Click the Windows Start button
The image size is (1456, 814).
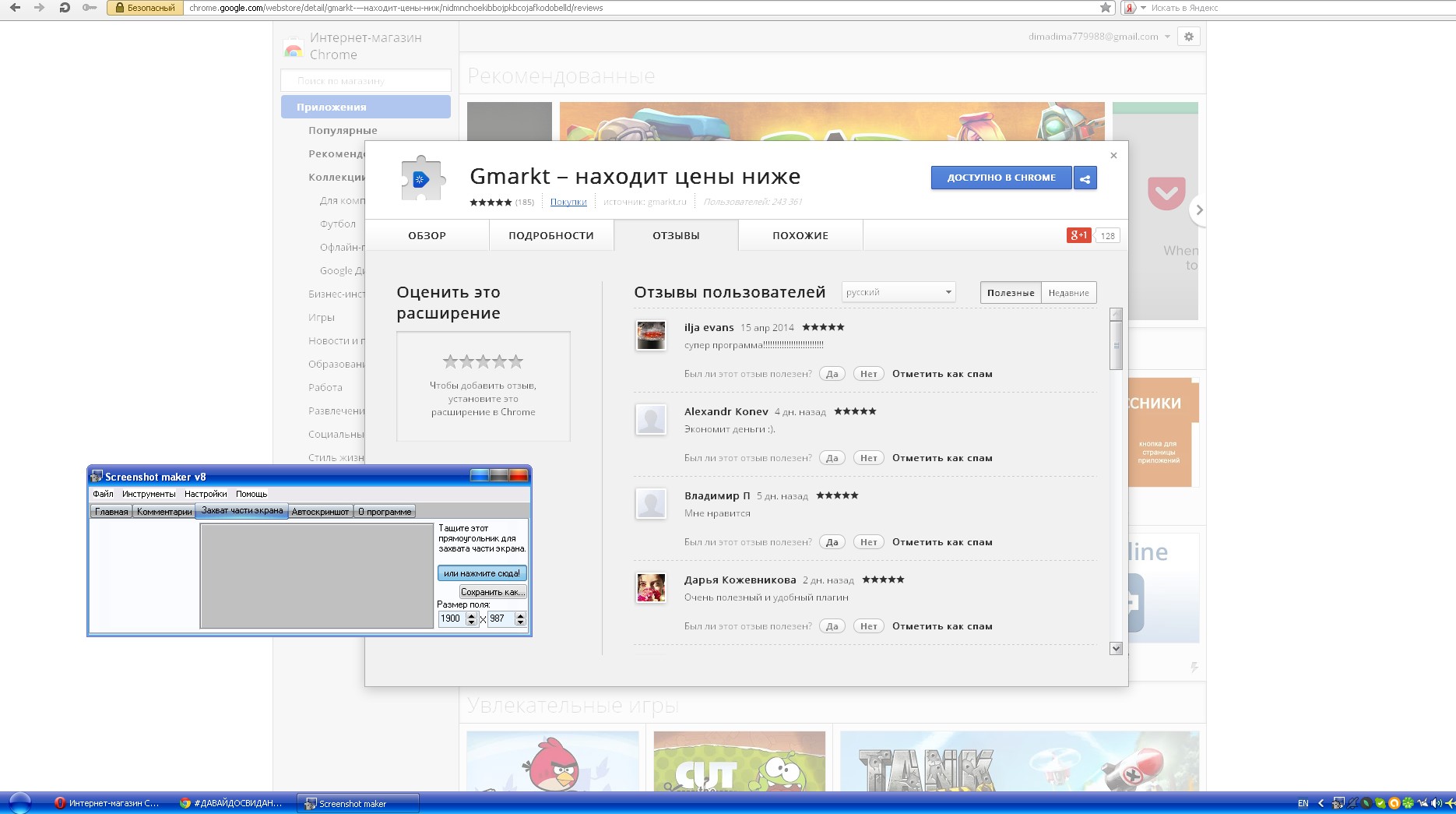[x=19, y=803]
